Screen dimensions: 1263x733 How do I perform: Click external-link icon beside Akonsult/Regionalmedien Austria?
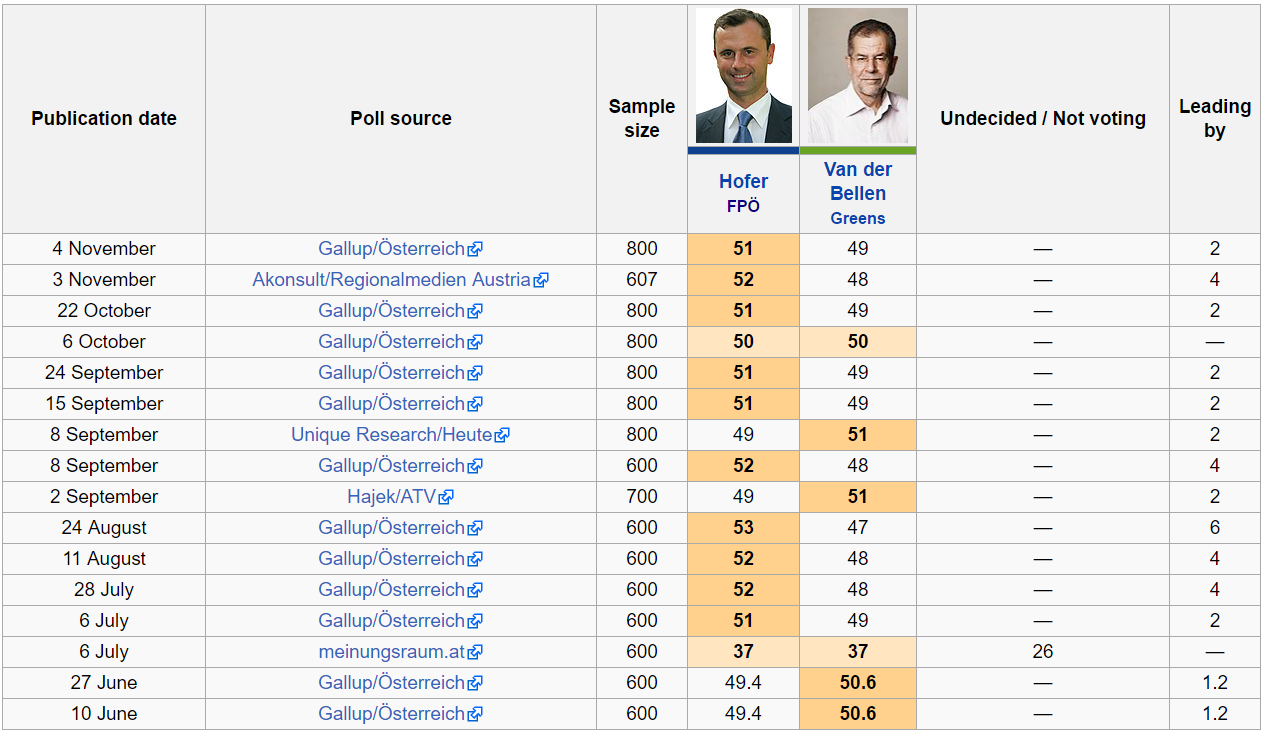click(x=541, y=280)
